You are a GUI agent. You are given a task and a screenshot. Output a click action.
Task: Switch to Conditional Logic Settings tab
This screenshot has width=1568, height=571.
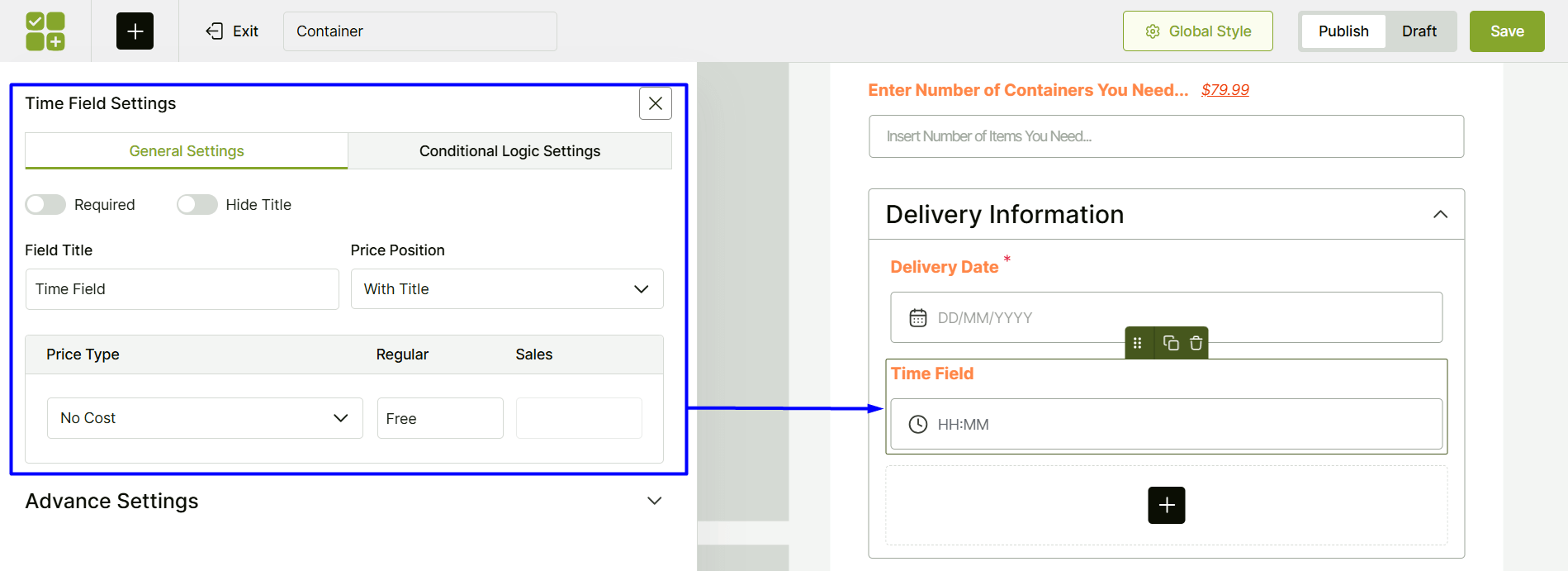pos(509,151)
